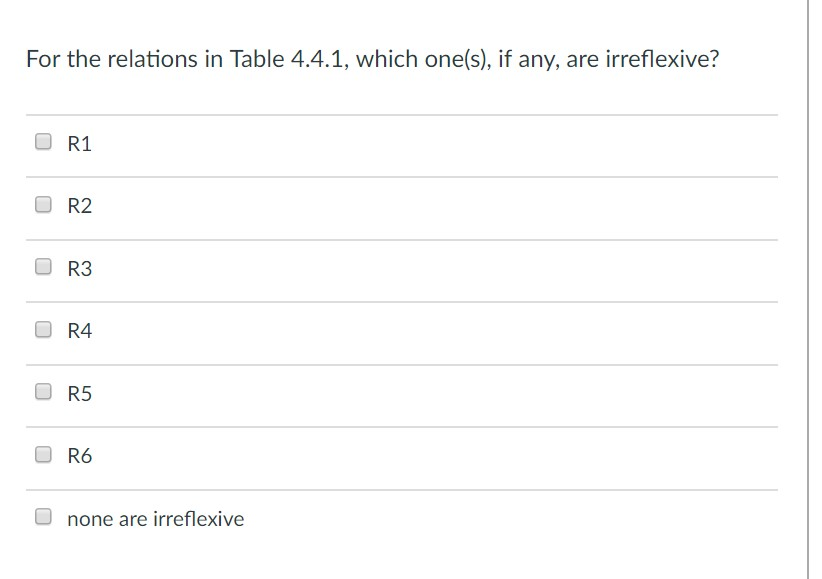Screen dimensions: 822x579
Task: Select the R6 answer label text
Action: tap(78, 455)
